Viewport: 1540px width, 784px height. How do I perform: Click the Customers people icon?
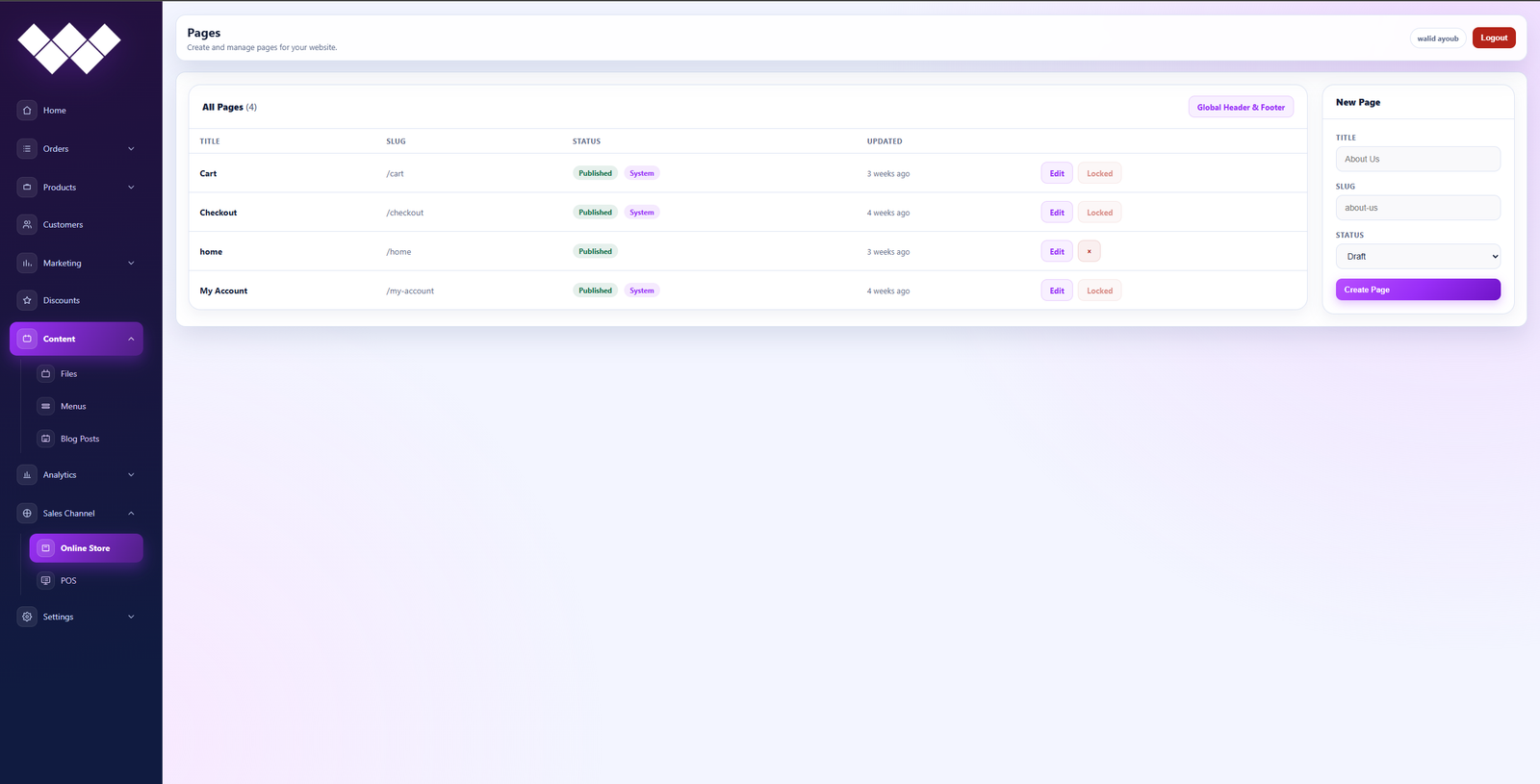27,225
